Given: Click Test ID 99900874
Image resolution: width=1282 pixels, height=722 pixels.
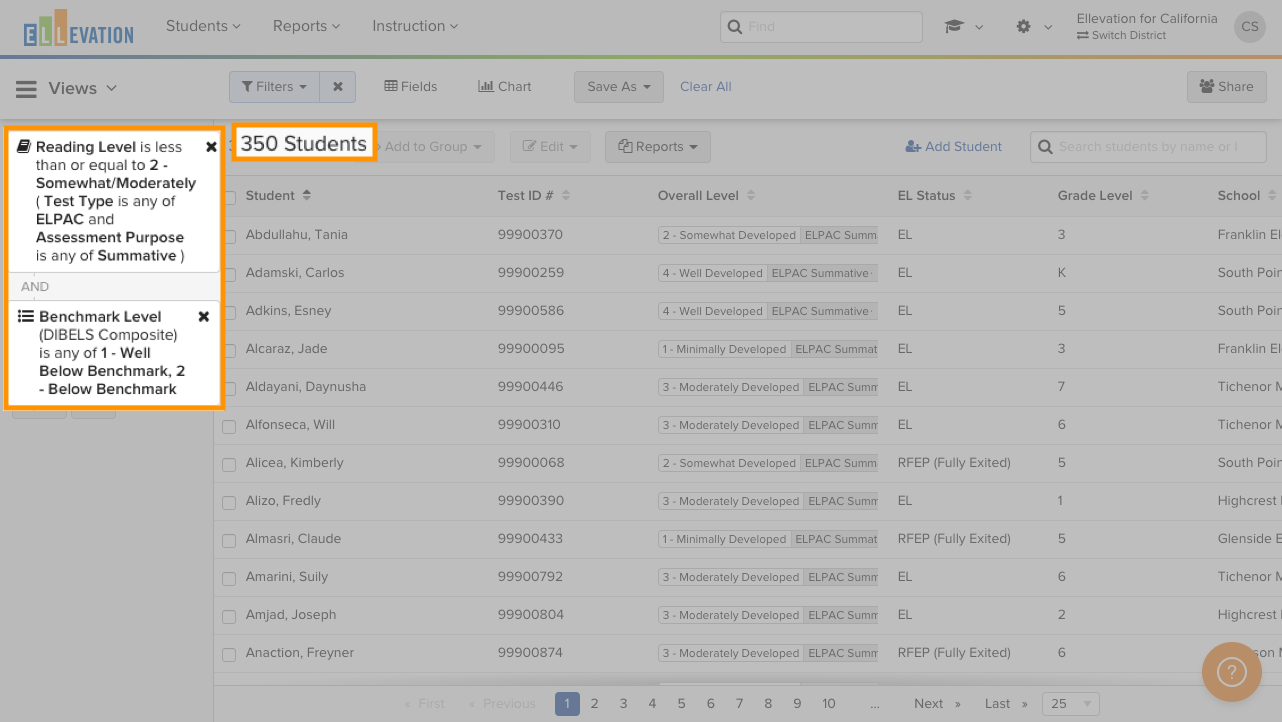Looking at the screenshot, I should [530, 653].
